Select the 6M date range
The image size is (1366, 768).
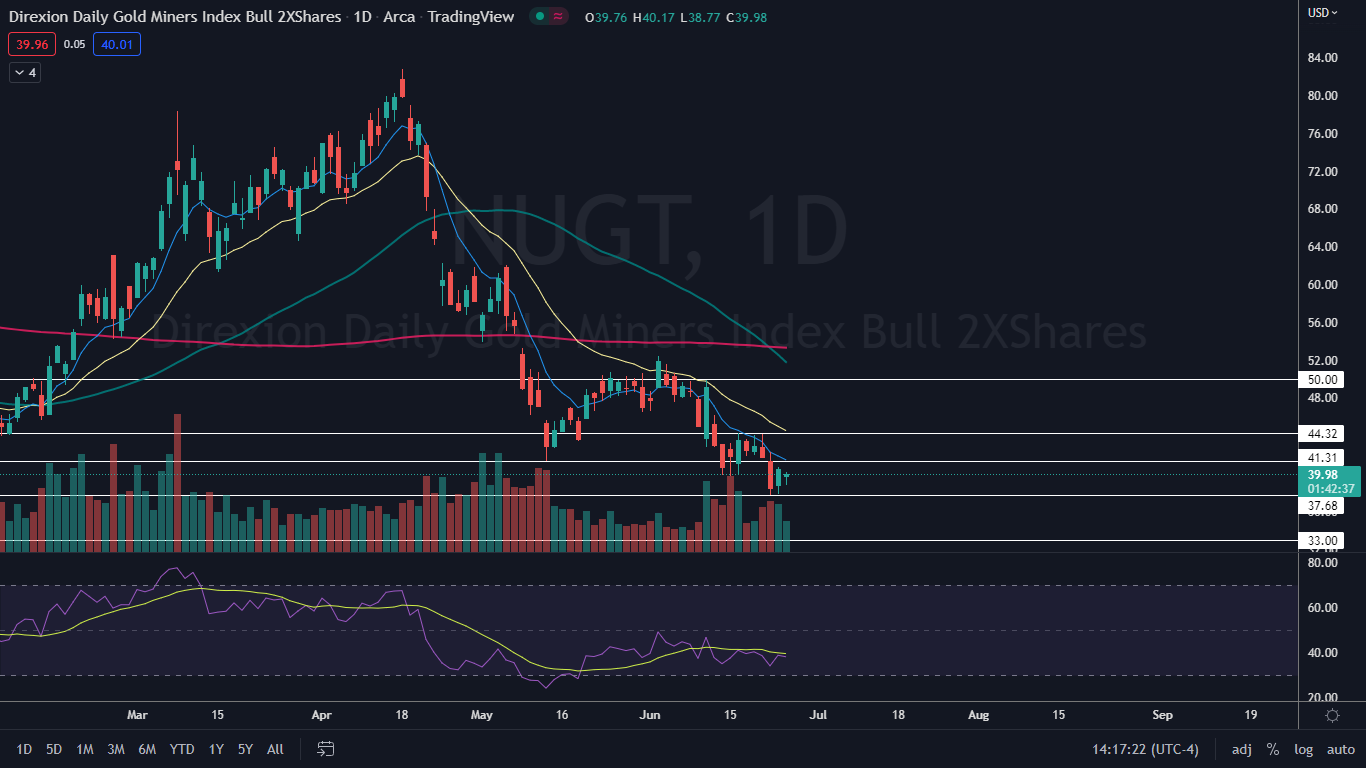[147, 749]
